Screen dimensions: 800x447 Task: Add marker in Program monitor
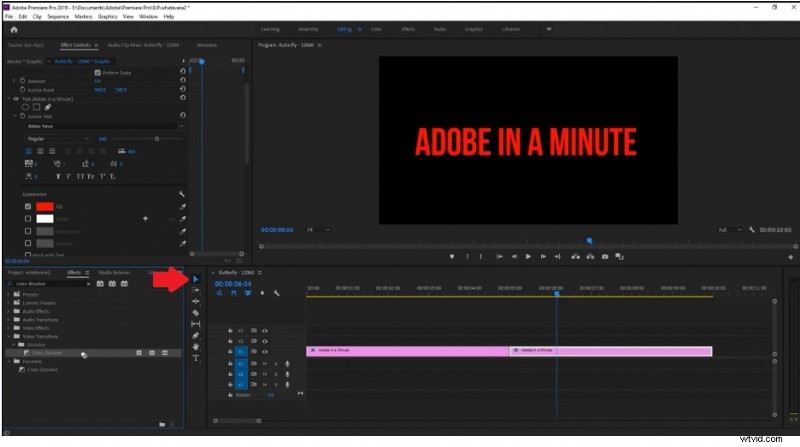click(x=452, y=257)
